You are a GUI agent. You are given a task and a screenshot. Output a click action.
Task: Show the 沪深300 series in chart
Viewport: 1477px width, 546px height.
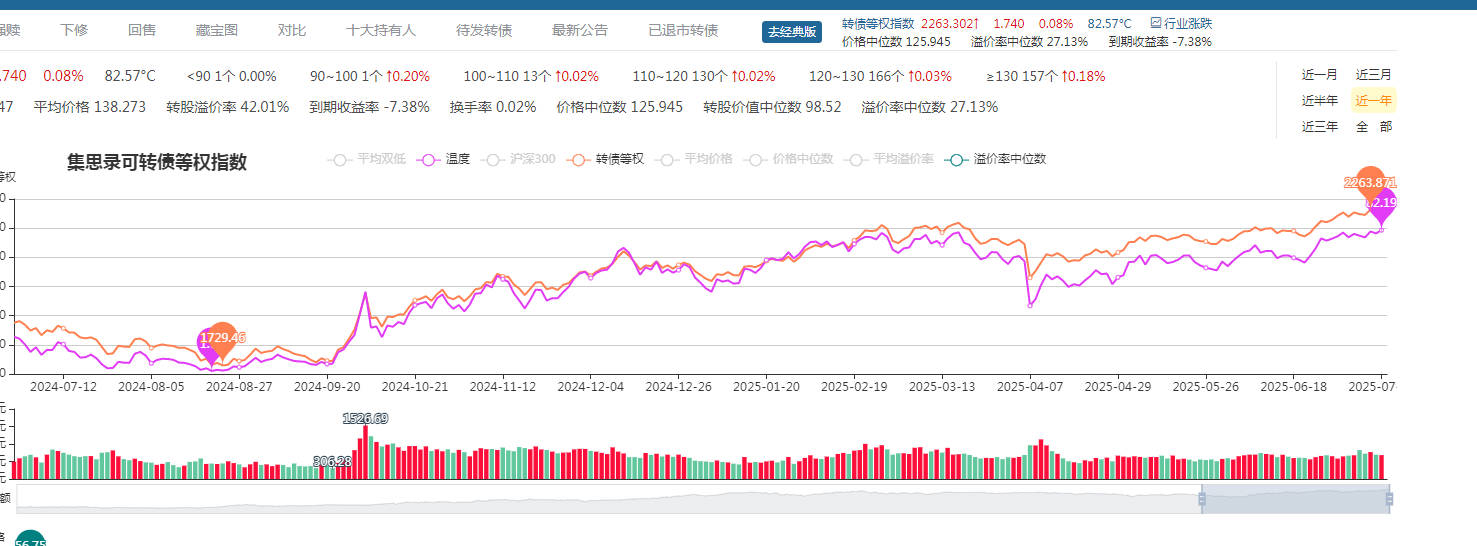pyautogui.click(x=520, y=159)
